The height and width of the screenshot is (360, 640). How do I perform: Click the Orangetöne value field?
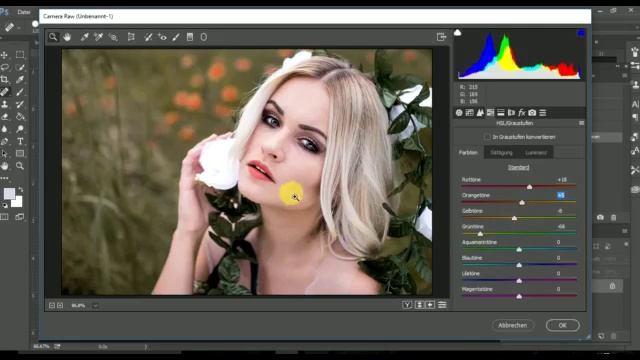[561, 196]
